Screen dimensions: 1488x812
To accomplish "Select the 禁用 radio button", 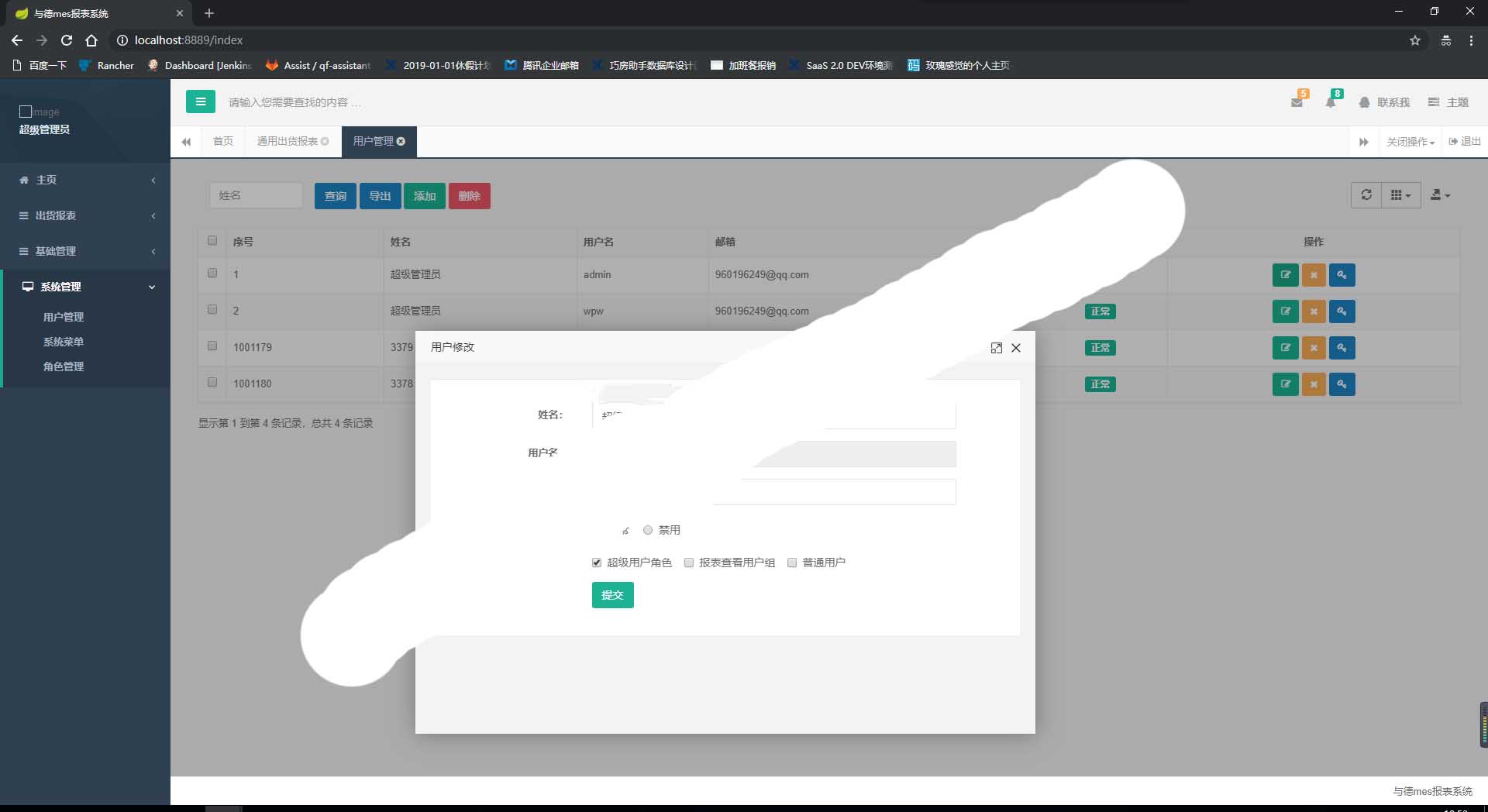I will 648,531.
